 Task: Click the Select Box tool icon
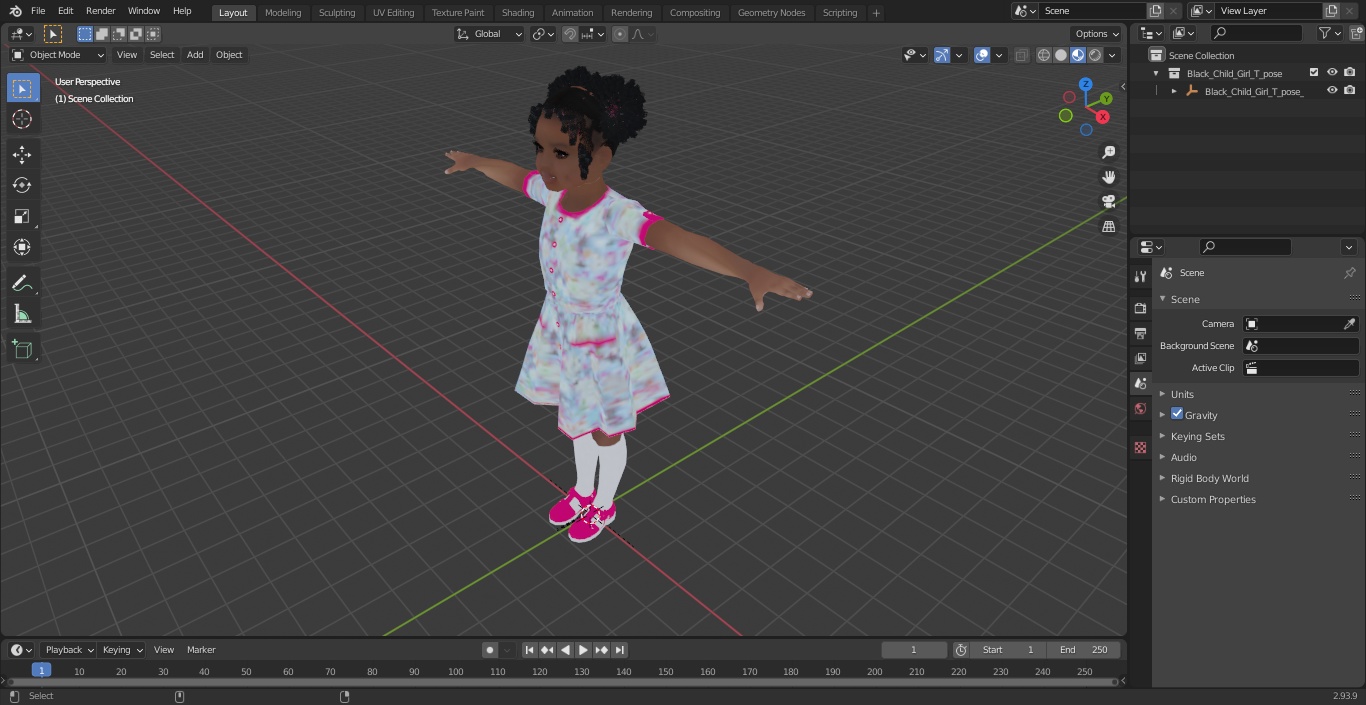click(22, 88)
